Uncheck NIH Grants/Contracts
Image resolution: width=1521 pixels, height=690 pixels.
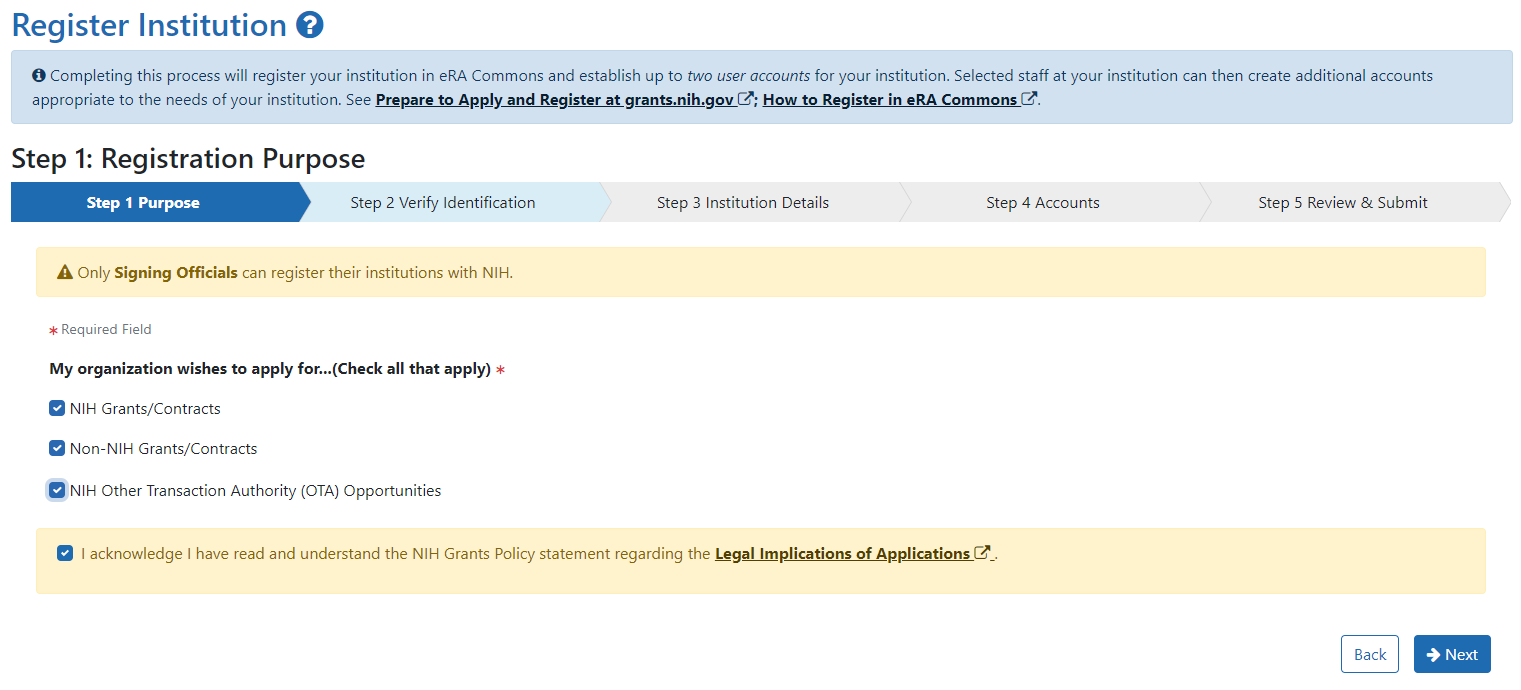[57, 408]
